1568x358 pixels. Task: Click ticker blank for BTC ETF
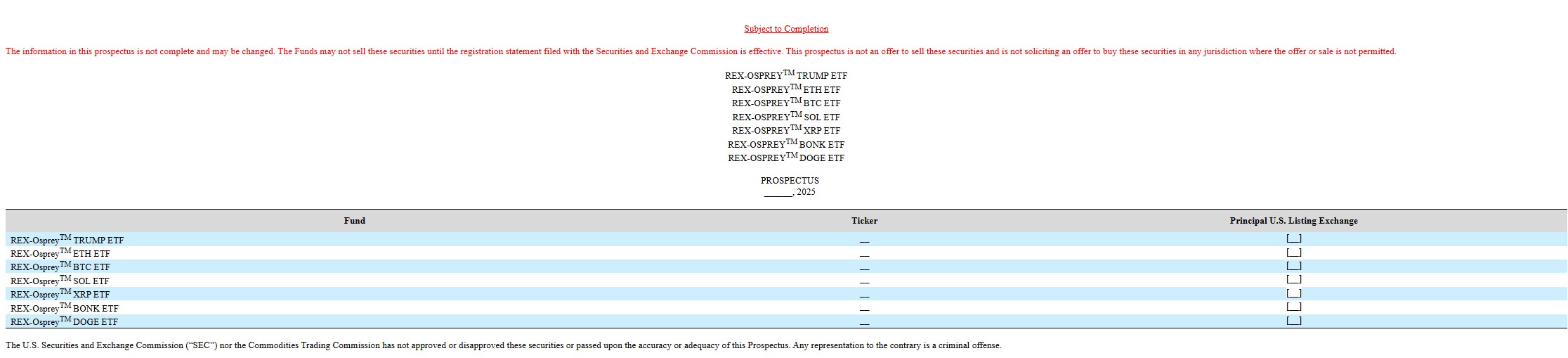[x=864, y=269]
